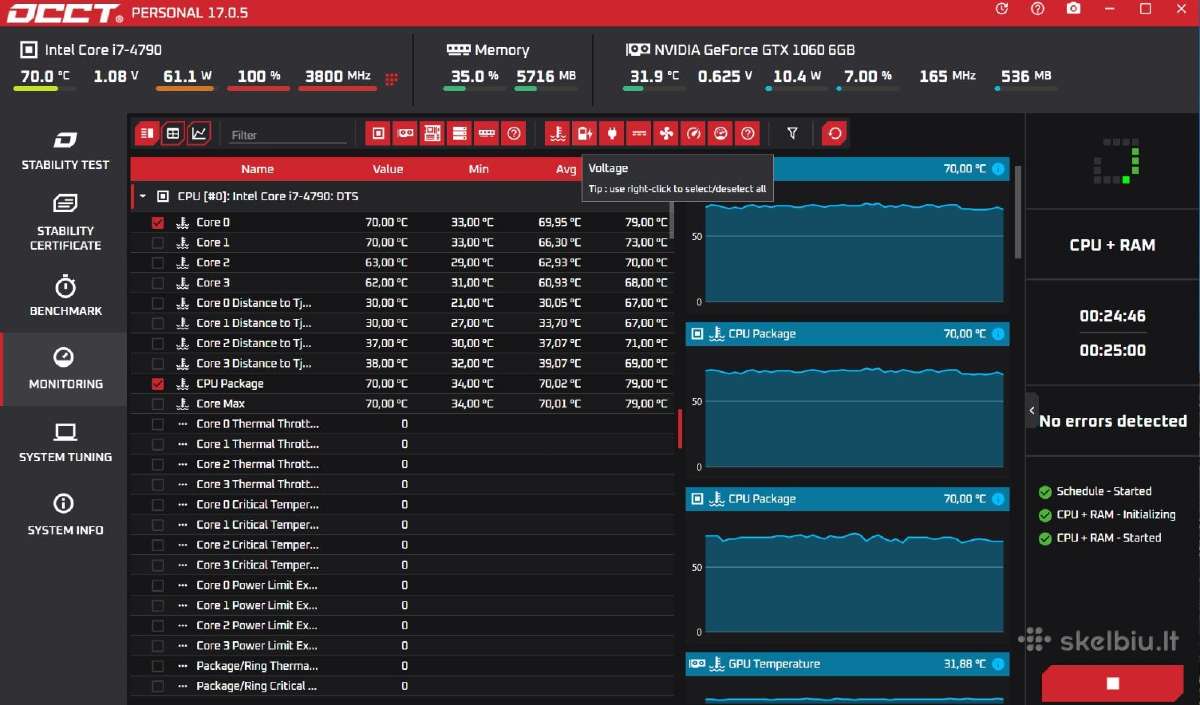The image size is (1200, 705).
Task: Go to the Benchmark section
Action: (65, 296)
